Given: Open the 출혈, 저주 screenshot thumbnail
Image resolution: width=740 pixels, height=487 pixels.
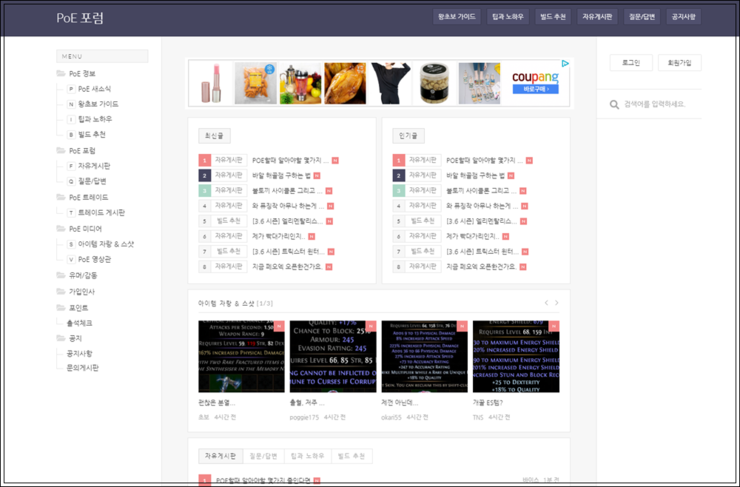Looking at the screenshot, I should click(333, 357).
